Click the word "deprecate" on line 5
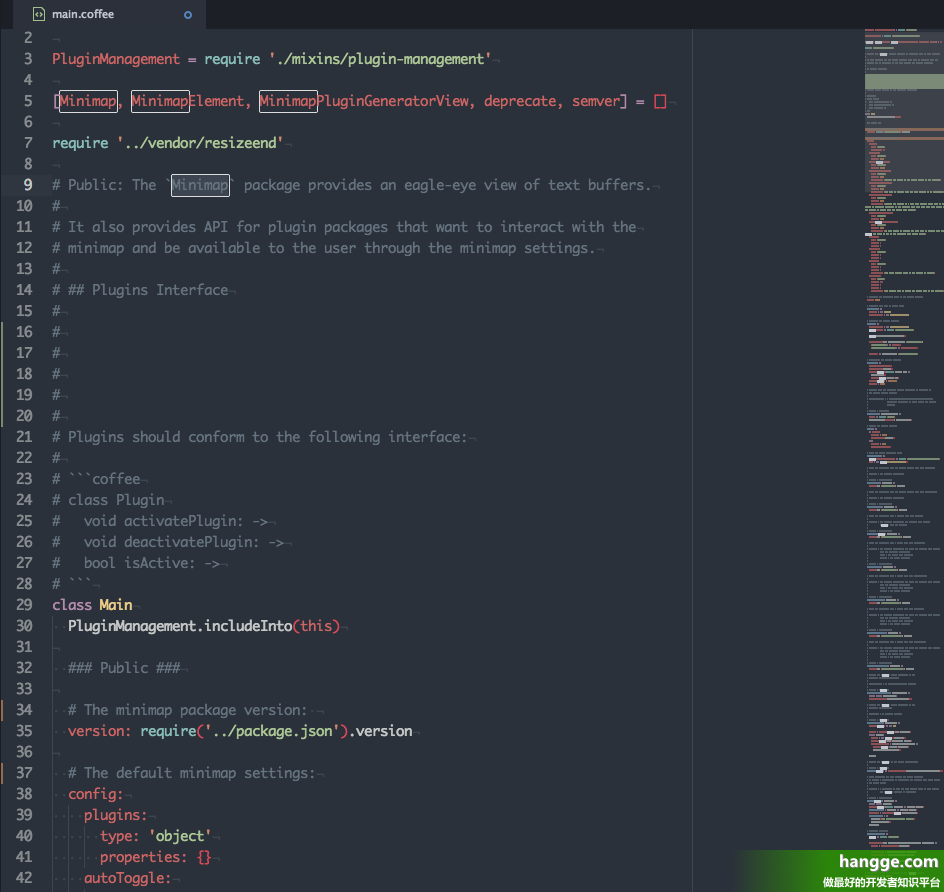944x892 pixels. tap(520, 101)
